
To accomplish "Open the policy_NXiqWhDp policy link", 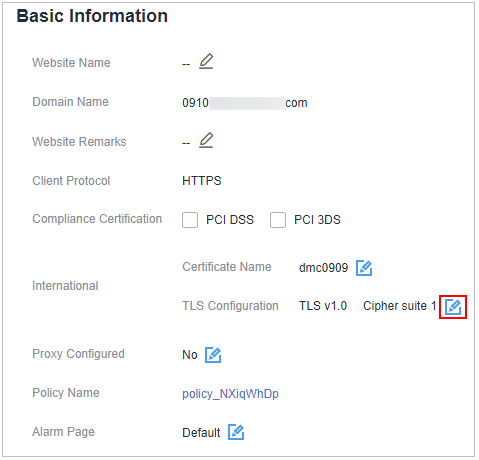I will 230,394.
